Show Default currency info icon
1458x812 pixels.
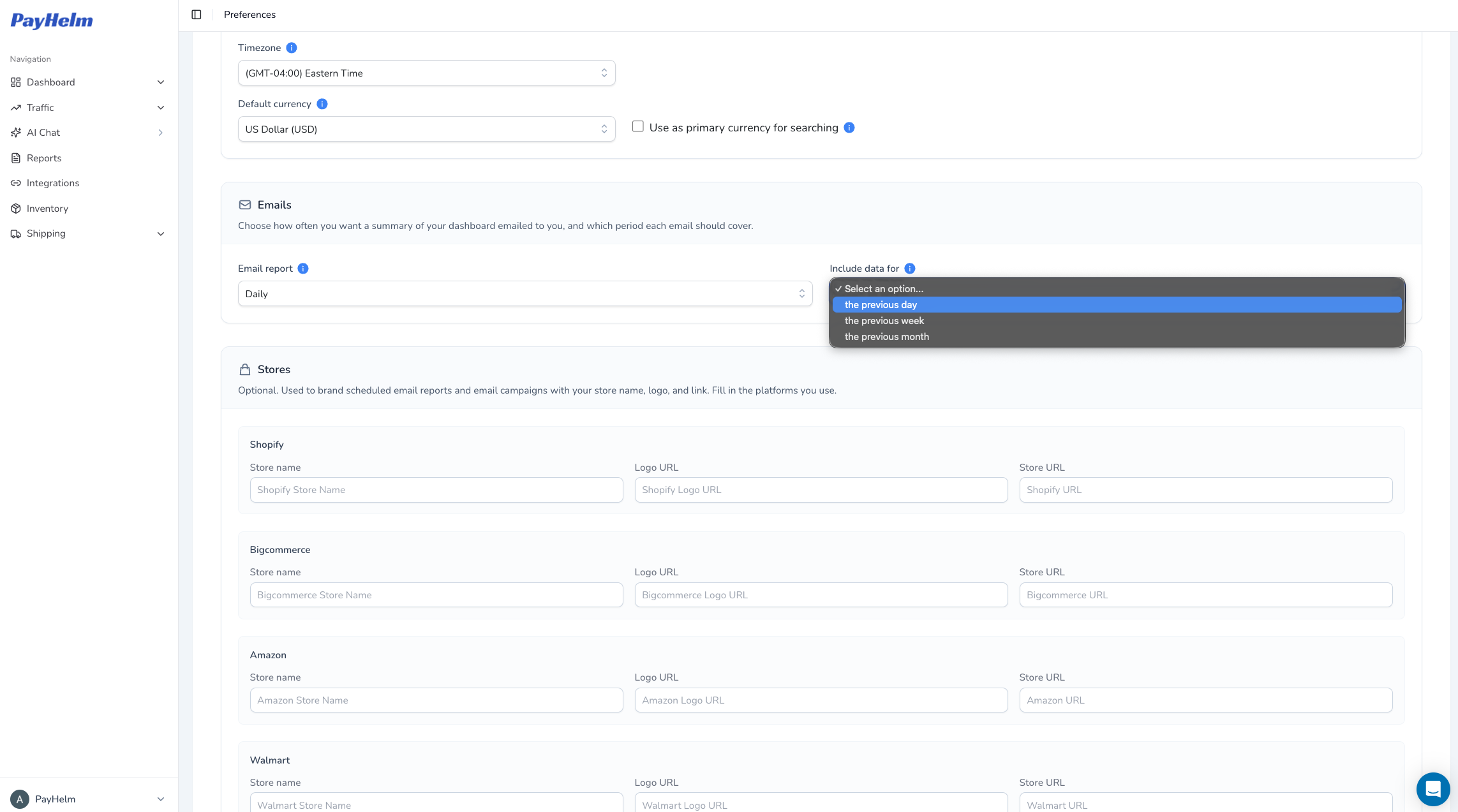pyautogui.click(x=322, y=104)
